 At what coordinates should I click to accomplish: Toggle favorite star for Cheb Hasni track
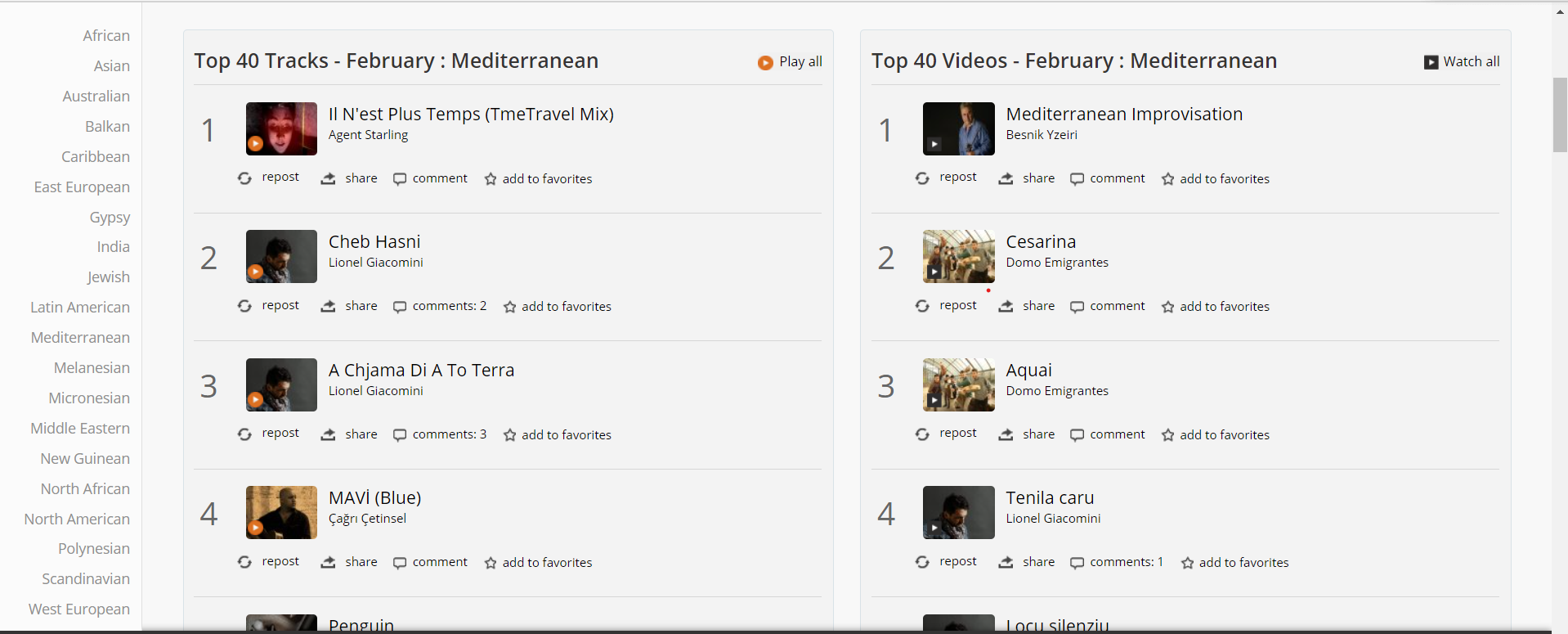(x=510, y=307)
